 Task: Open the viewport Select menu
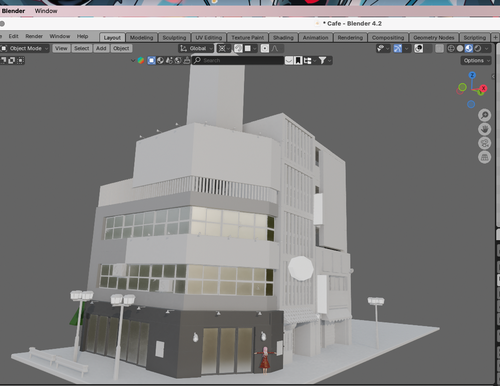(x=82, y=49)
